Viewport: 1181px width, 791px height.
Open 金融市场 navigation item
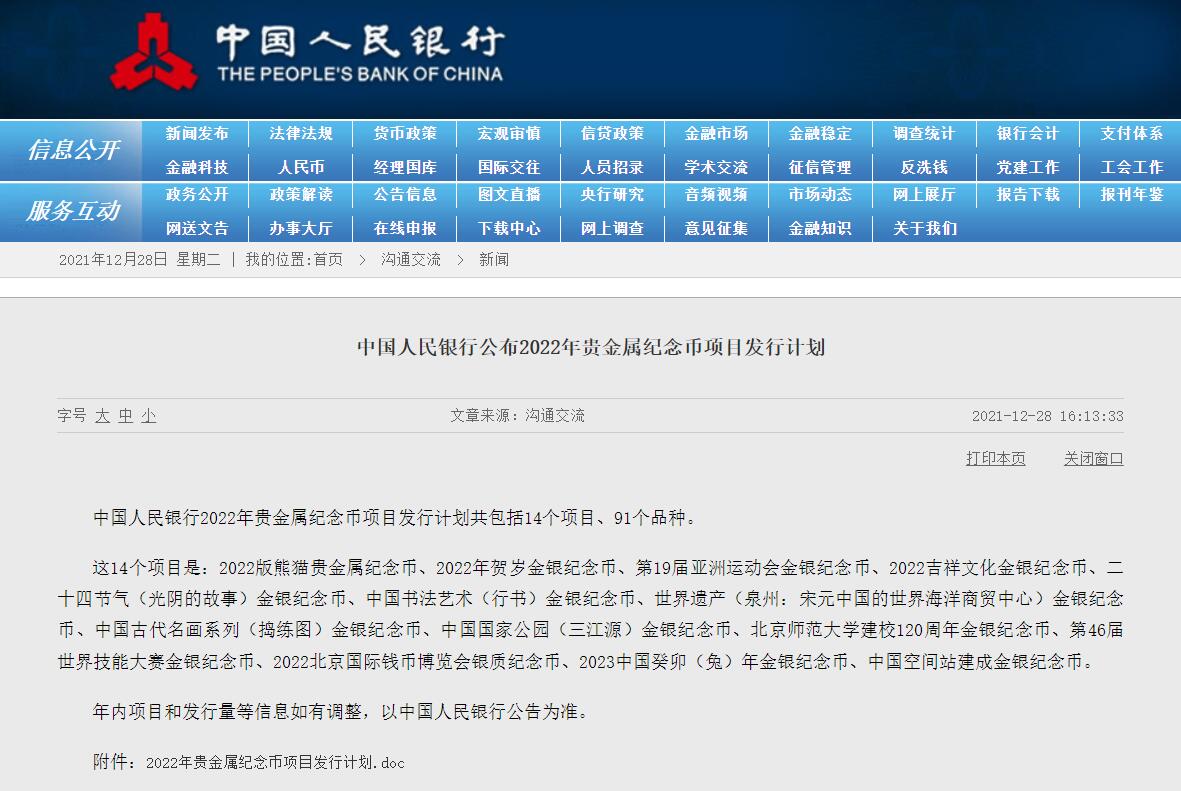coord(716,133)
